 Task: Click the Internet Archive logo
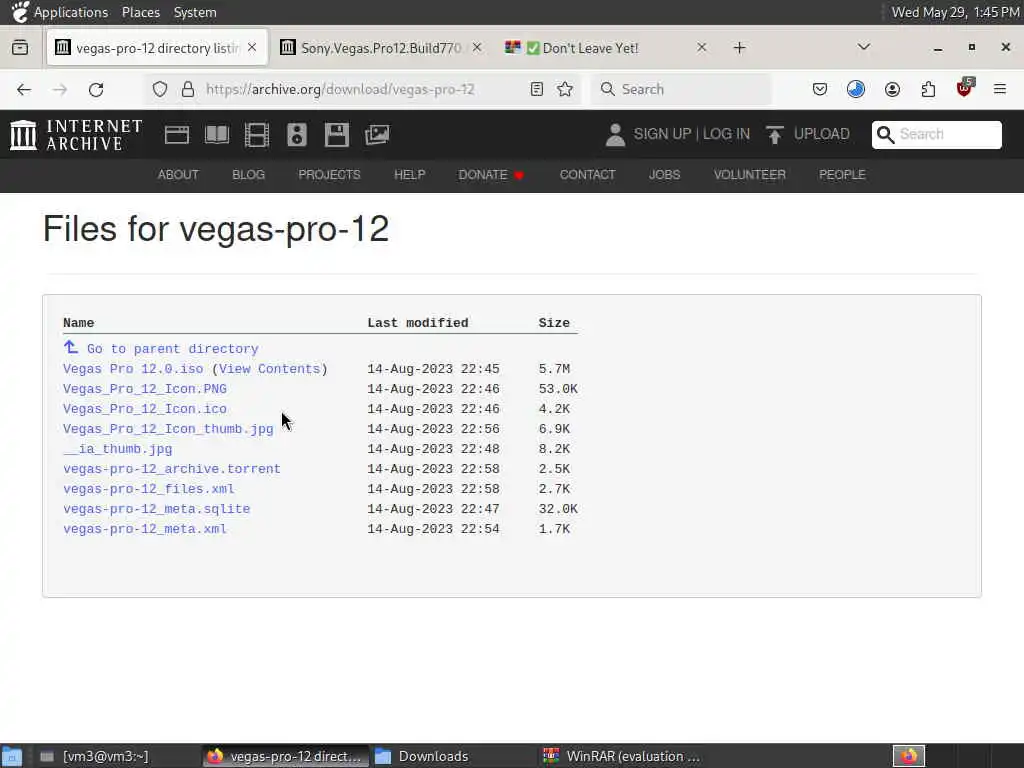[x=76, y=135]
